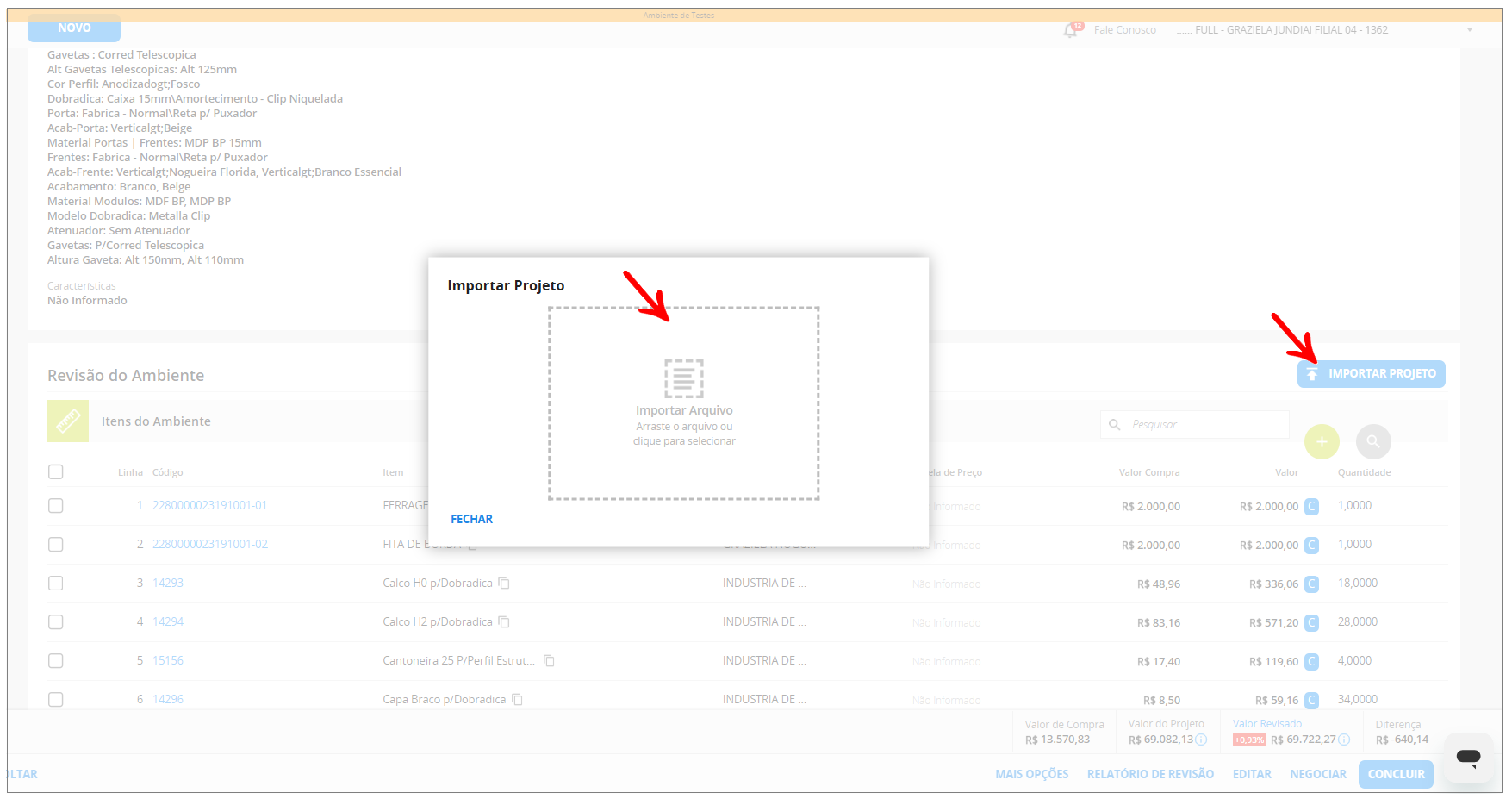Check the checkbox for line 1 item

pyautogui.click(x=56, y=506)
